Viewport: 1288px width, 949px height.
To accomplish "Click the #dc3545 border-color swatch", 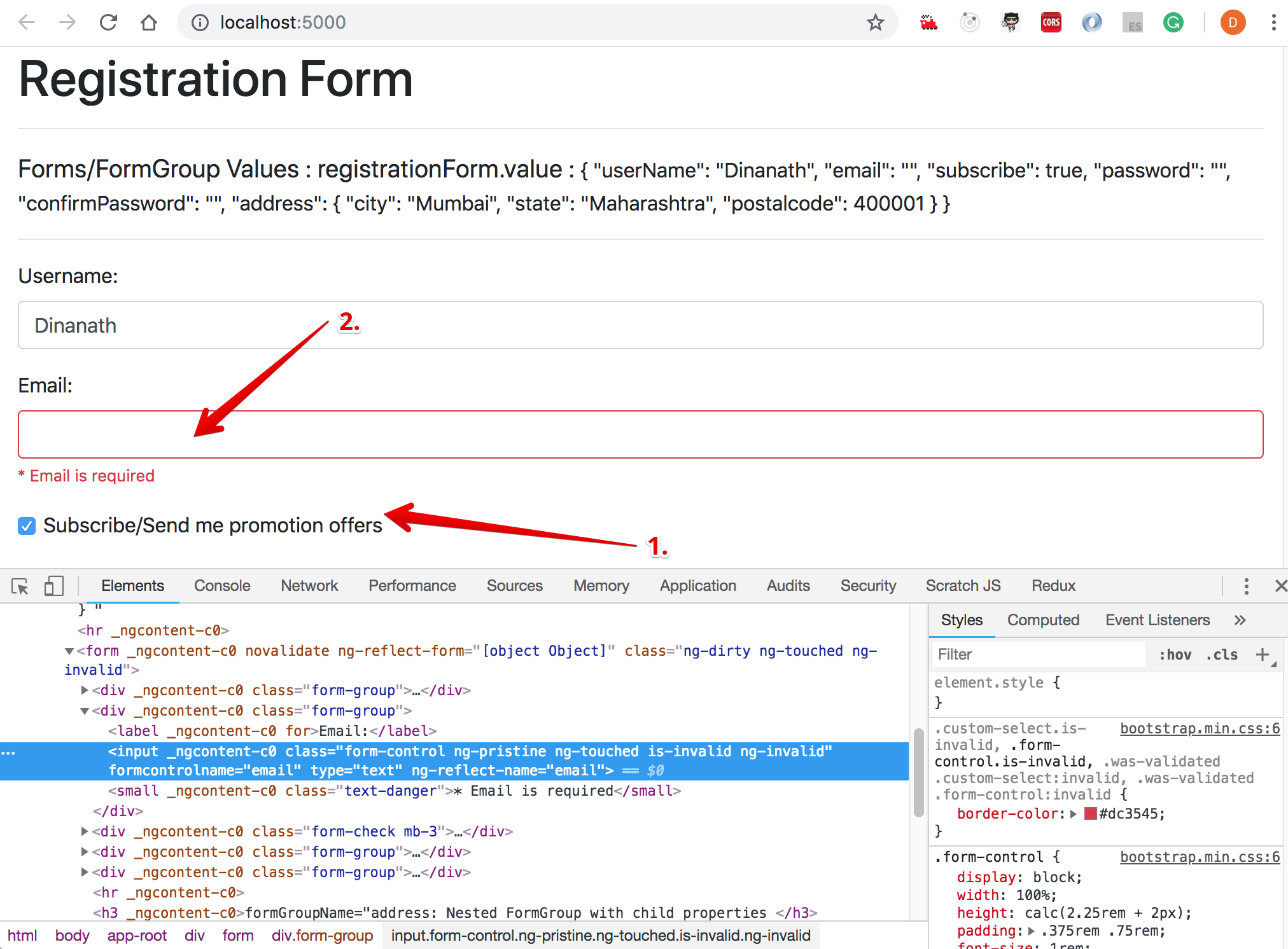I will [1091, 814].
